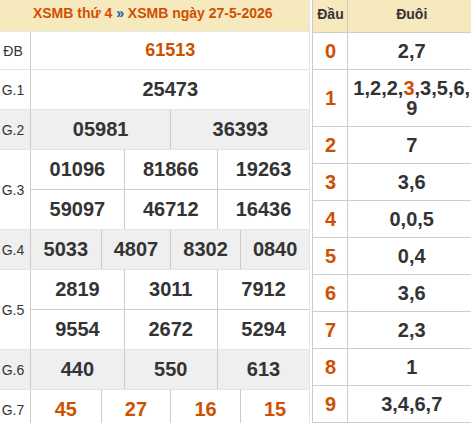This screenshot has height=423, width=471.
Task: Select G.3 number 16436
Action: pos(263,209)
